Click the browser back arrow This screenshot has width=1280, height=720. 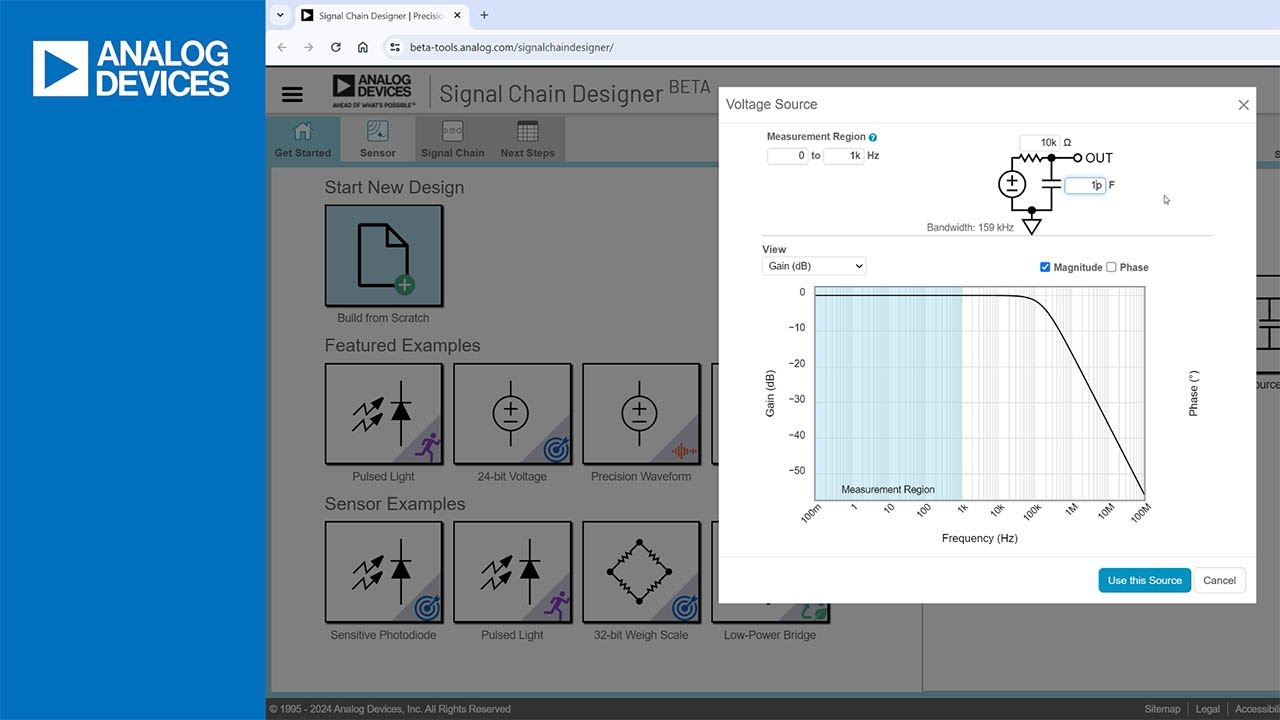tap(282, 47)
